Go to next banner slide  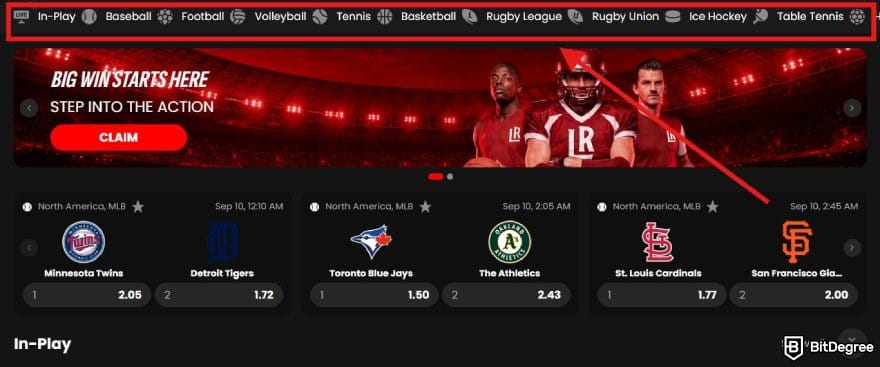[x=852, y=108]
